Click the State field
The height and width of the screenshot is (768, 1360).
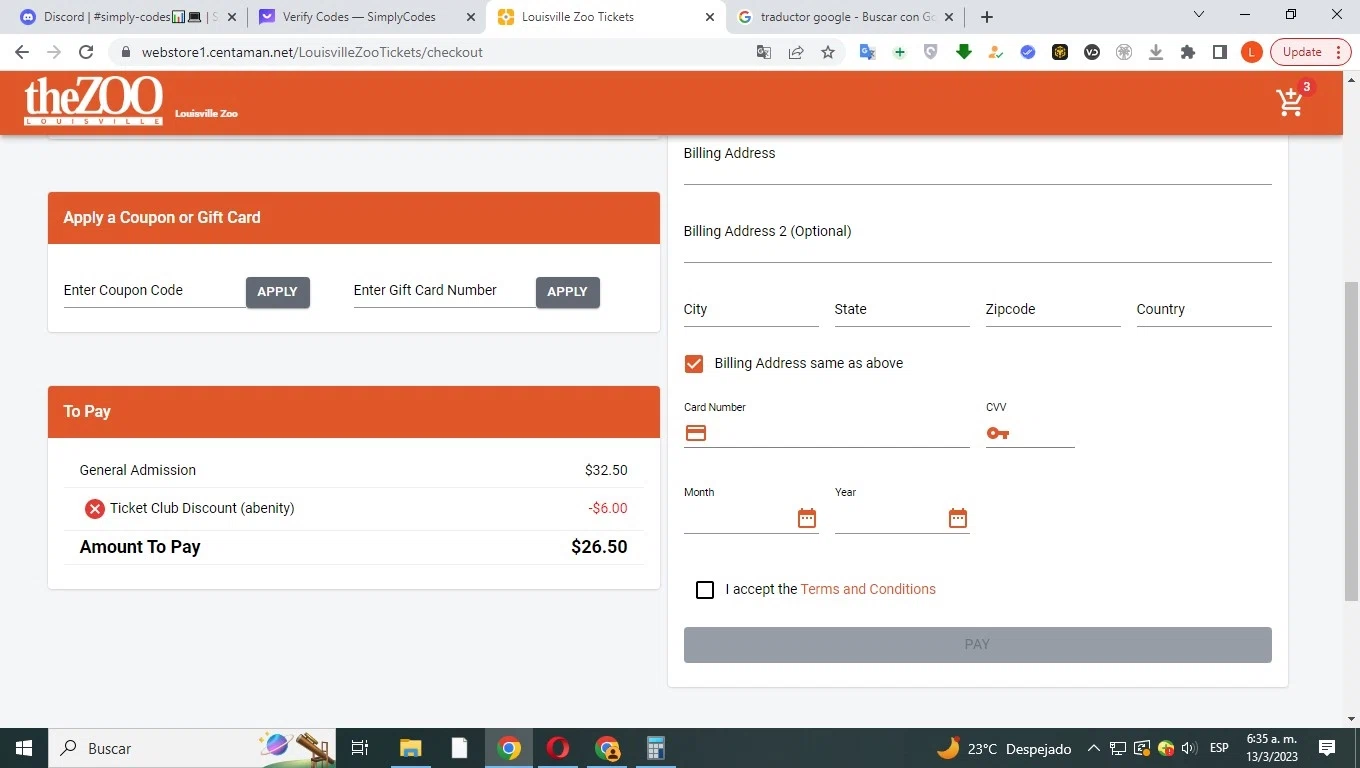(902, 310)
